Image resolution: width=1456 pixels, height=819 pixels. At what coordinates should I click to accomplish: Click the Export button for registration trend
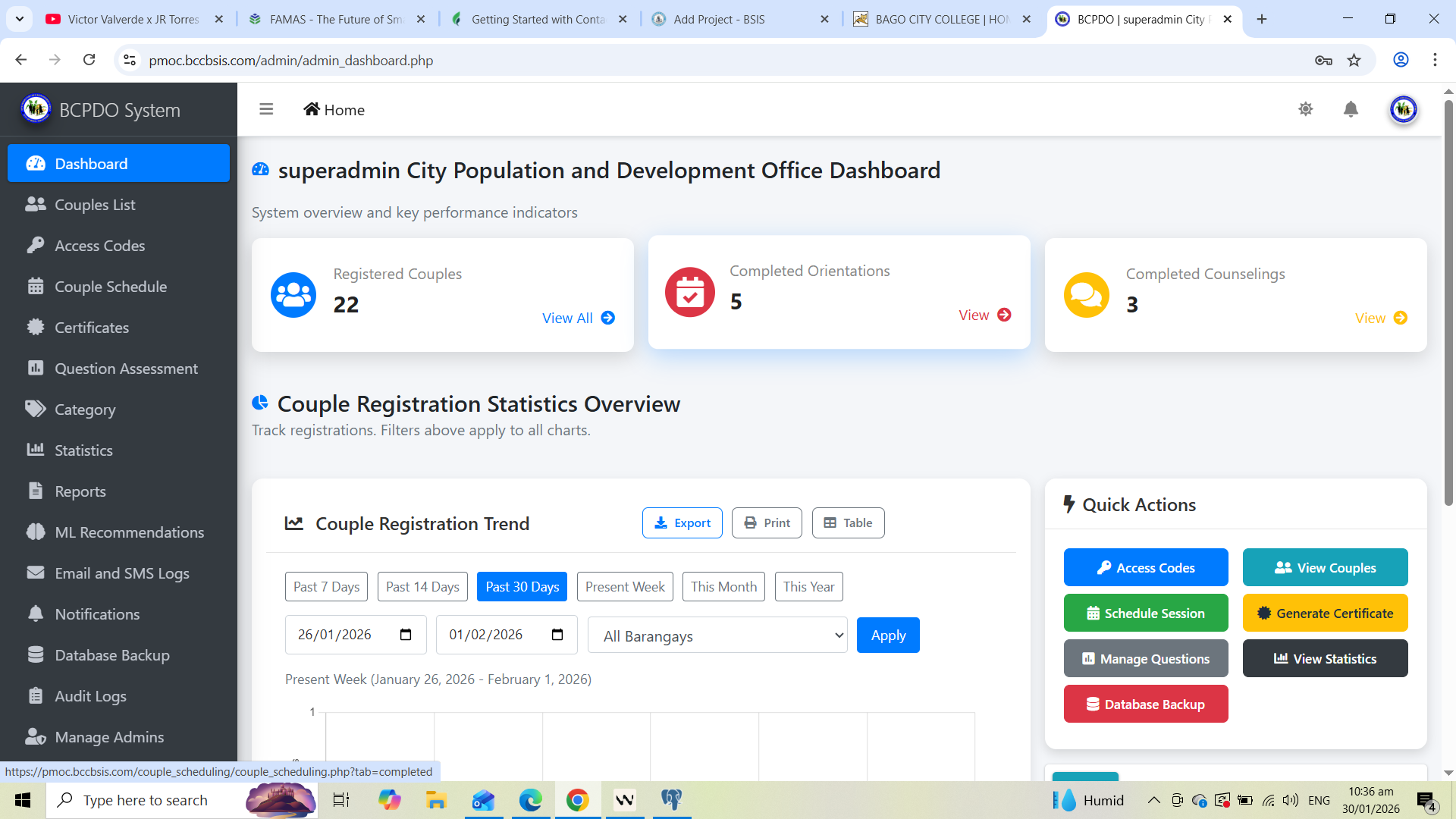[682, 523]
